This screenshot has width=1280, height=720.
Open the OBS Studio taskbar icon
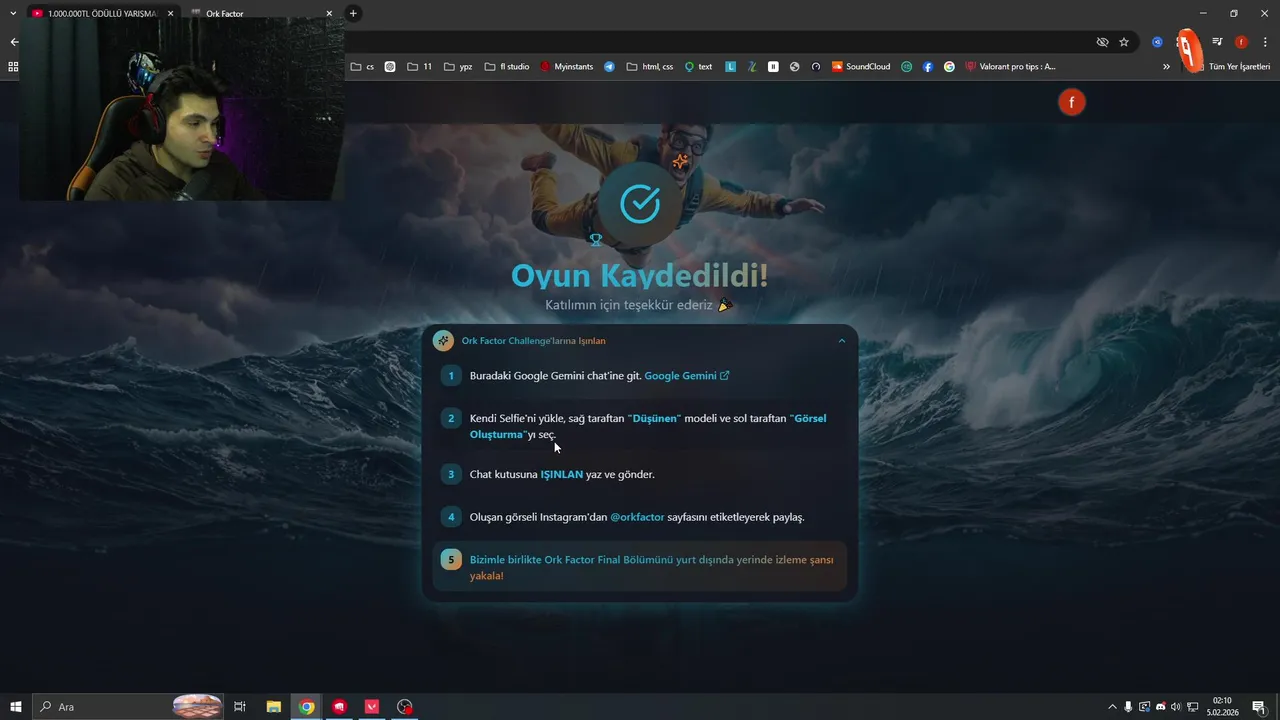point(405,707)
